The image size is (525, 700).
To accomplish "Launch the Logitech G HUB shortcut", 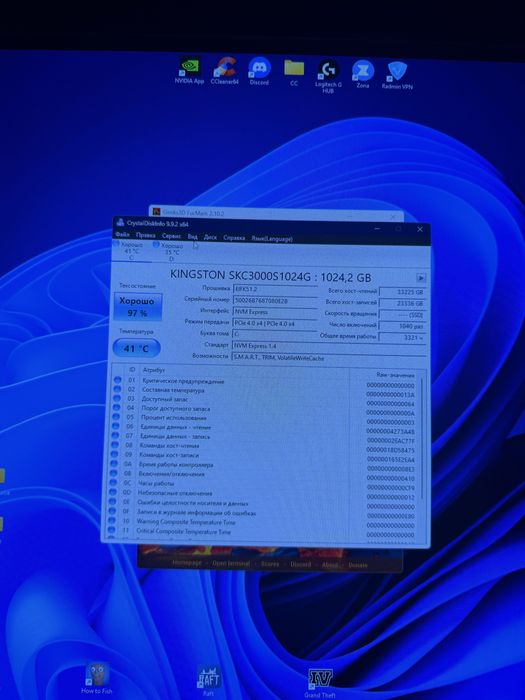I will tap(328, 76).
